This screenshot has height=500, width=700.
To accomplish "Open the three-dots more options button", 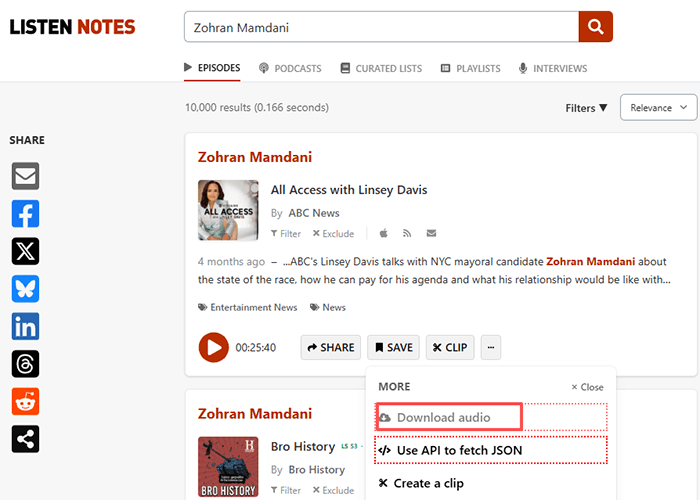I will [491, 347].
